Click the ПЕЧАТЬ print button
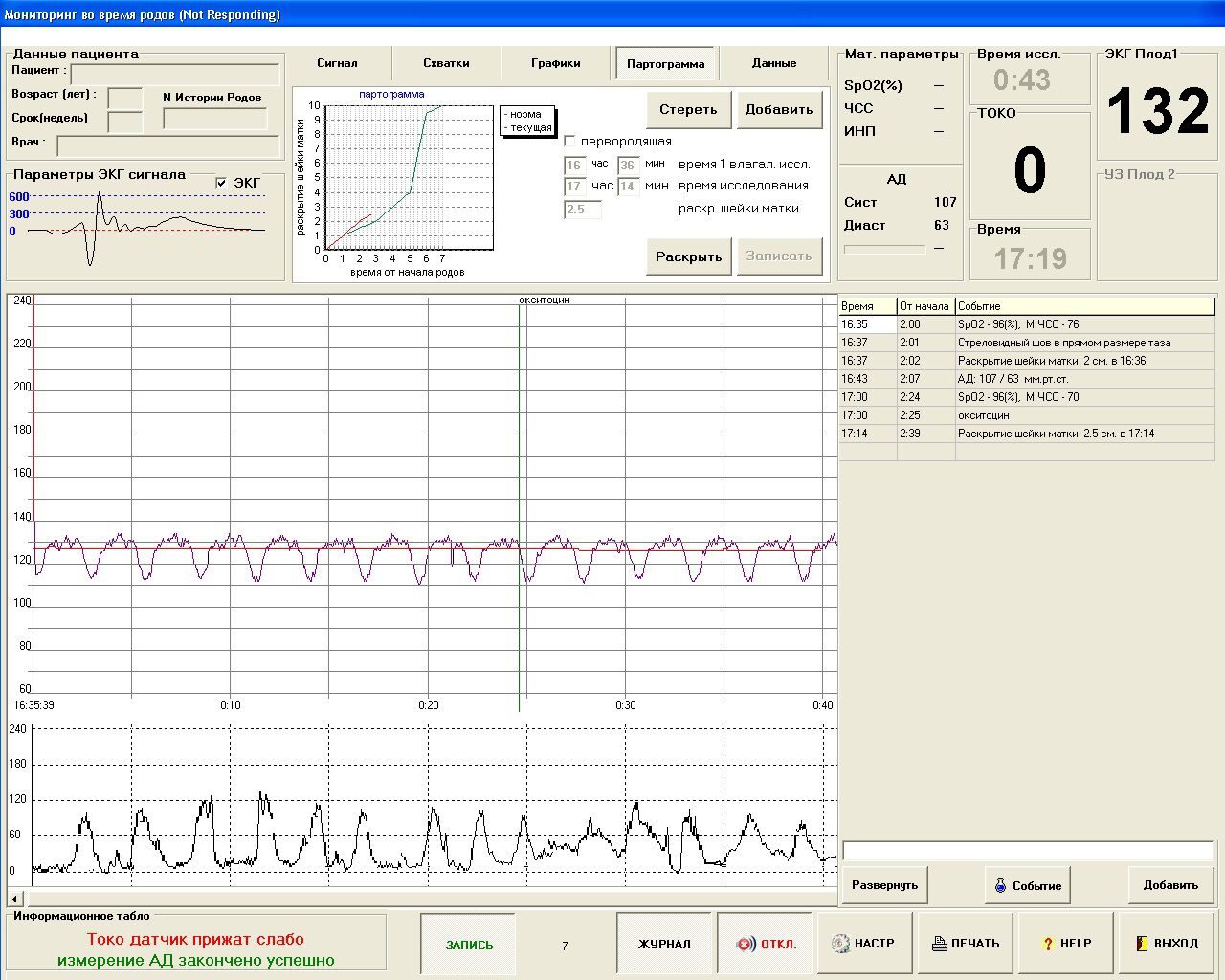This screenshot has width=1225, height=980. click(966, 944)
